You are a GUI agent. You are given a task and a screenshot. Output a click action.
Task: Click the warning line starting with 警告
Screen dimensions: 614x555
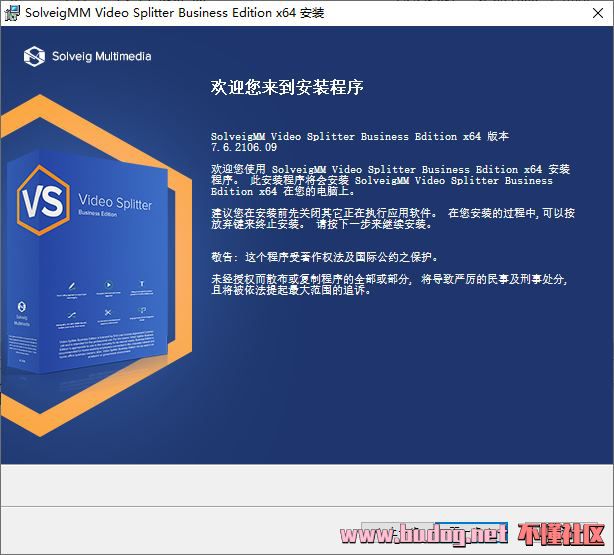pyautogui.click(x=324, y=257)
